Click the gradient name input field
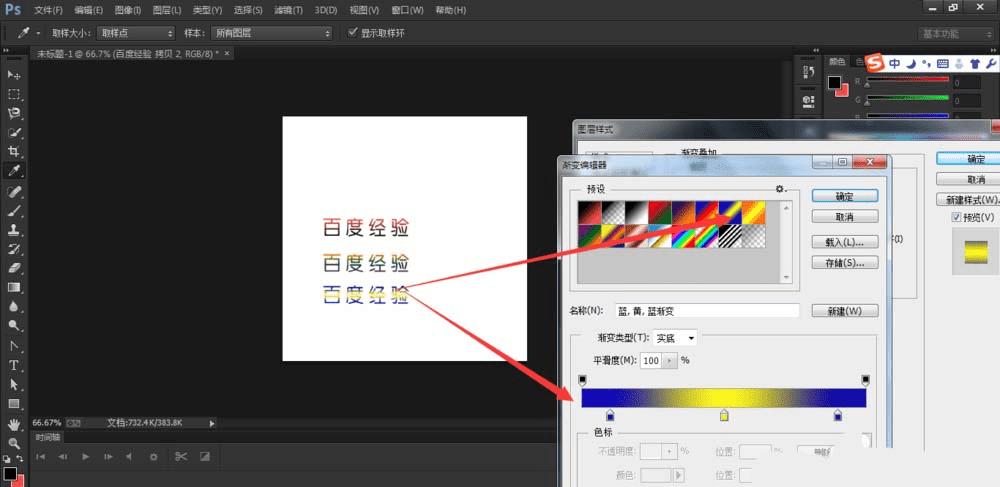 pyautogui.click(x=707, y=311)
